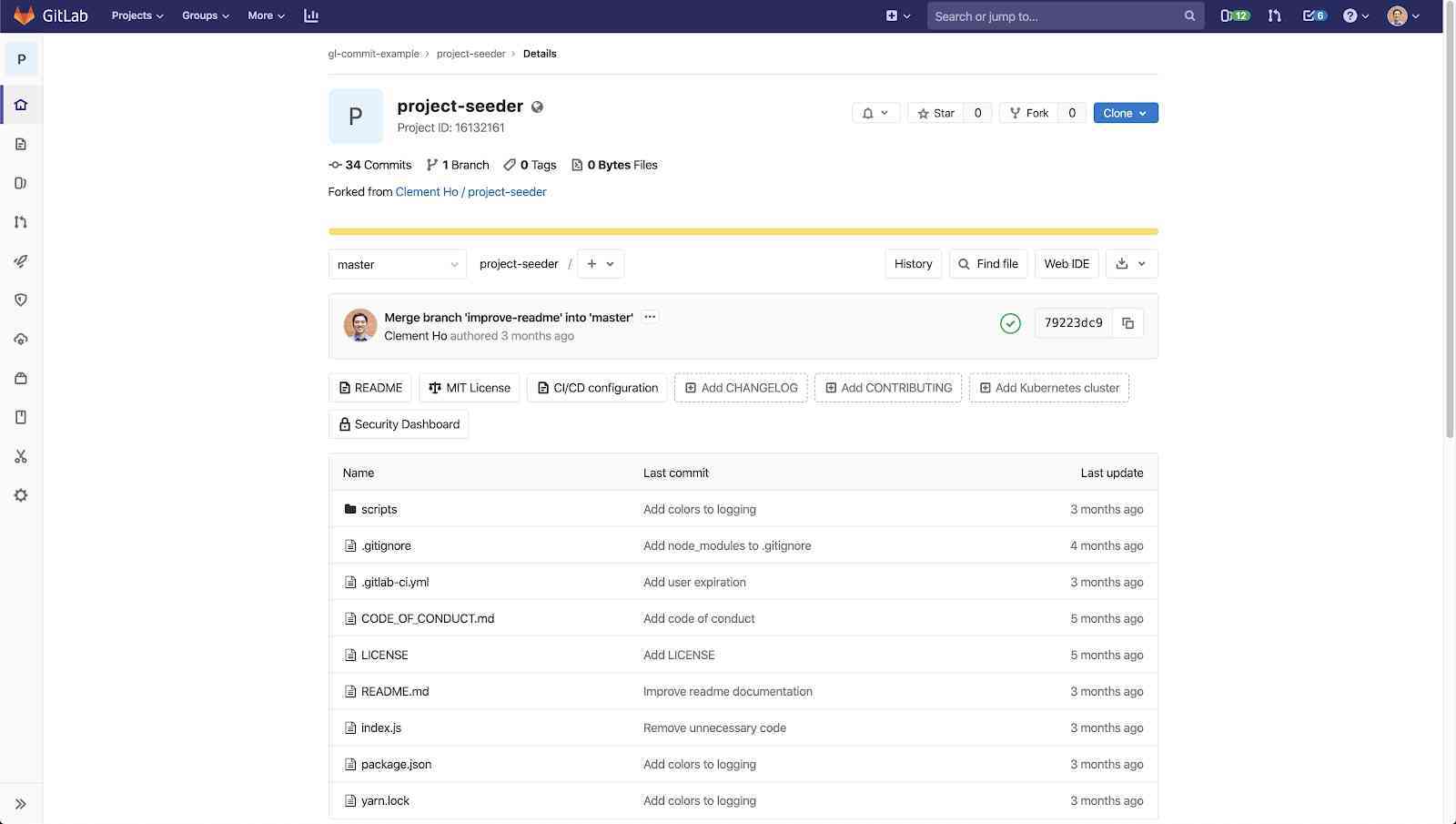The height and width of the screenshot is (824, 1456).
Task: Open Merge Requests from the left sidebar
Action: pos(20,221)
